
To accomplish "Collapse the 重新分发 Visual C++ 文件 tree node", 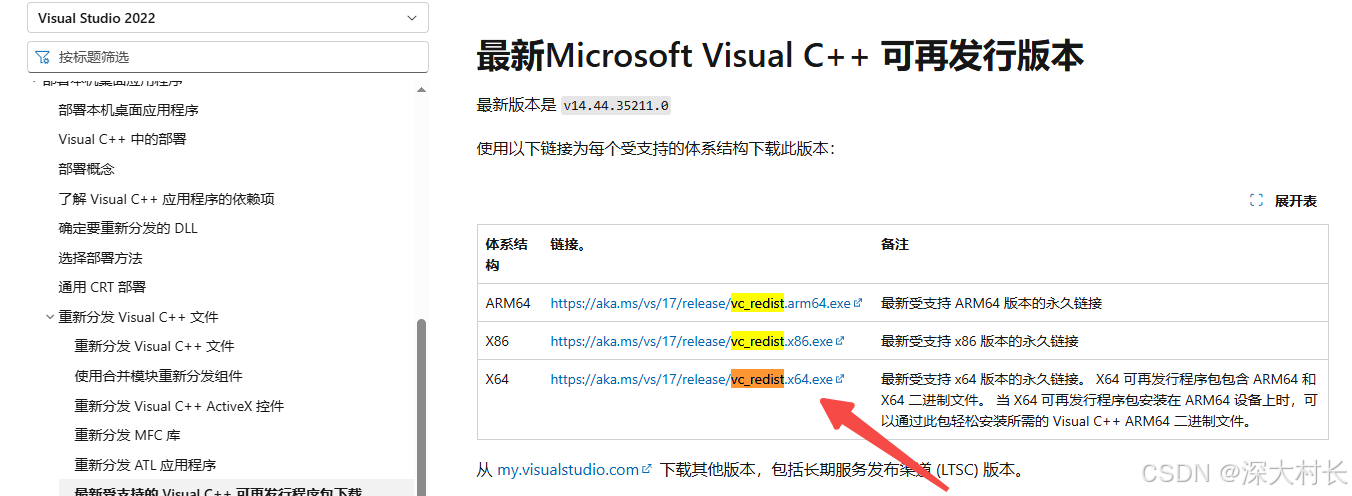I will click(x=50, y=317).
